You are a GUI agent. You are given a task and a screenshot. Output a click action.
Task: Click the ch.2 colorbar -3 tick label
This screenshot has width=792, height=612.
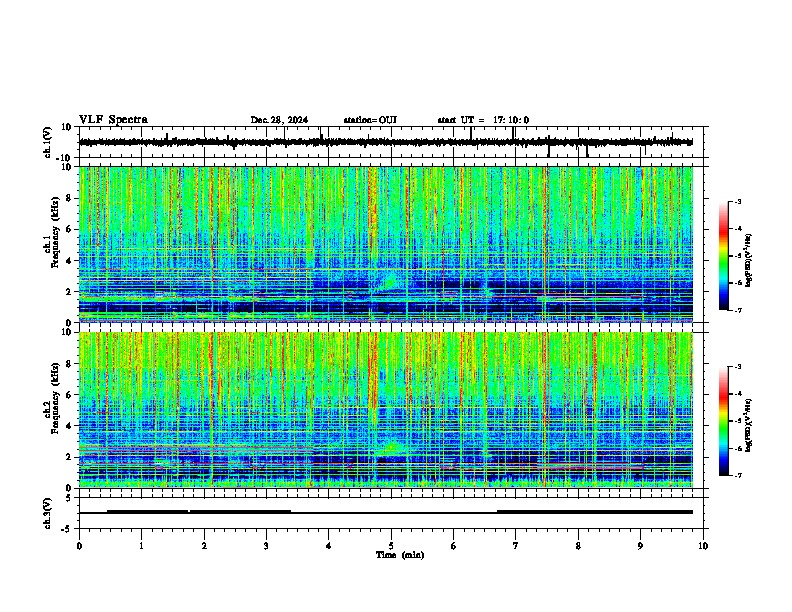point(737,367)
